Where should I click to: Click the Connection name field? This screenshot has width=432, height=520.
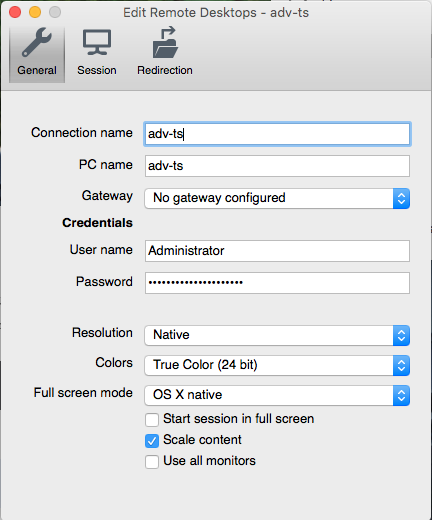(277, 134)
